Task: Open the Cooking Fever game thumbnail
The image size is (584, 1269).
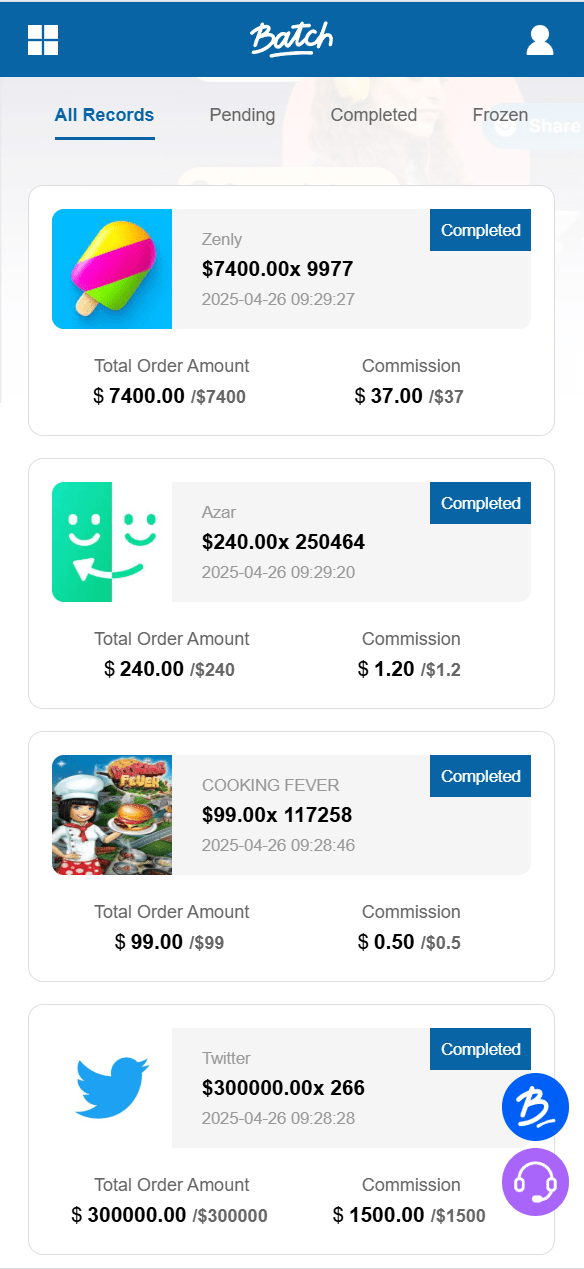Action: (x=112, y=815)
